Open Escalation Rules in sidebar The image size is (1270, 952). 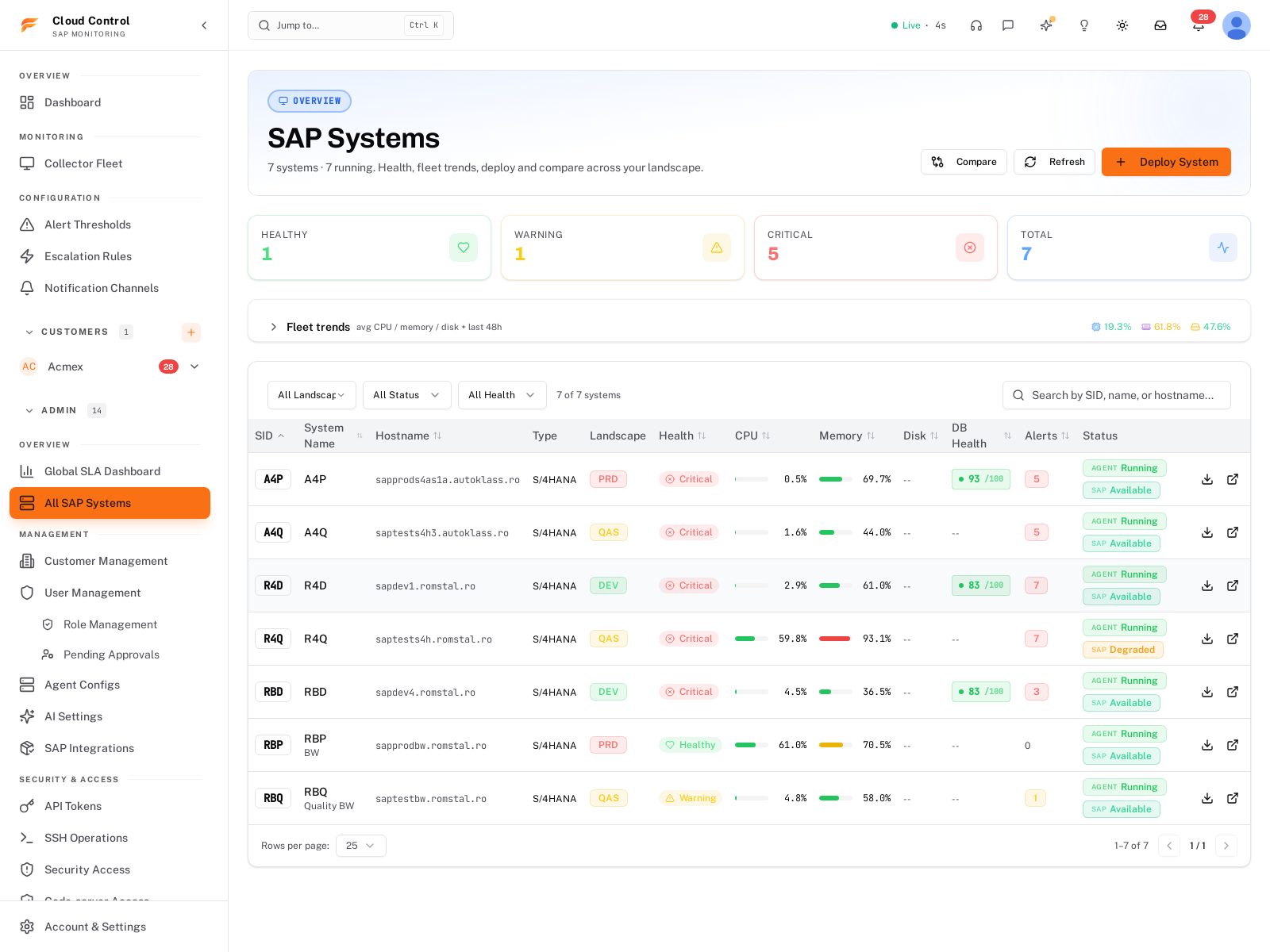pos(110,256)
